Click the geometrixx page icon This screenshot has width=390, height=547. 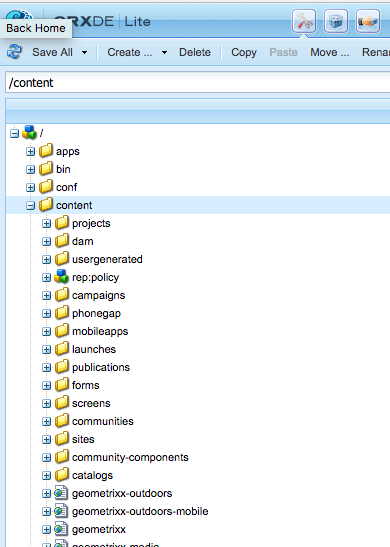tap(61, 529)
